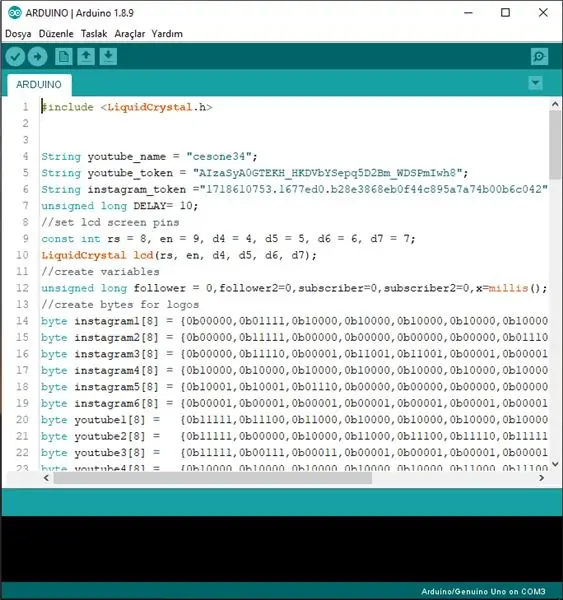Screen dimensions: 563x600
Task: Maximize the Arduino window
Action: coord(506,13)
